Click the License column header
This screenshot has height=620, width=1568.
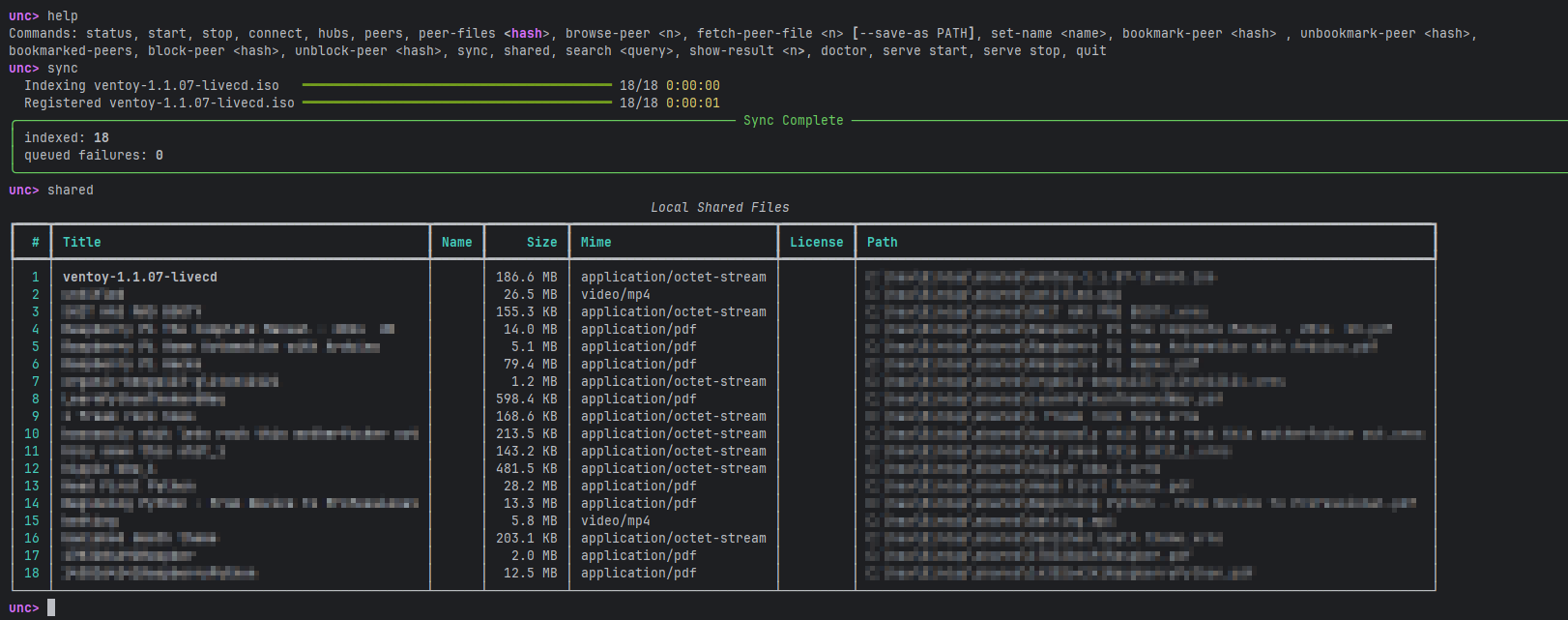click(816, 243)
